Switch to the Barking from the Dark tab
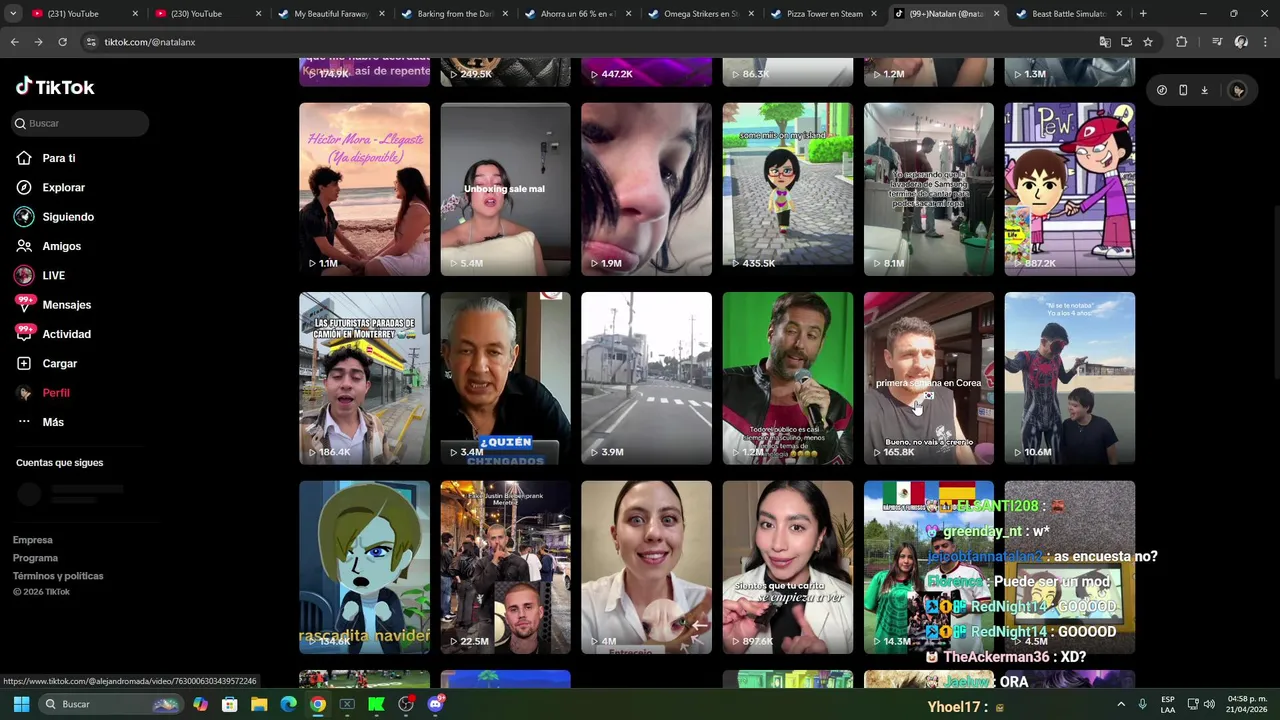Viewport: 1280px width, 720px height. pyautogui.click(x=453, y=14)
